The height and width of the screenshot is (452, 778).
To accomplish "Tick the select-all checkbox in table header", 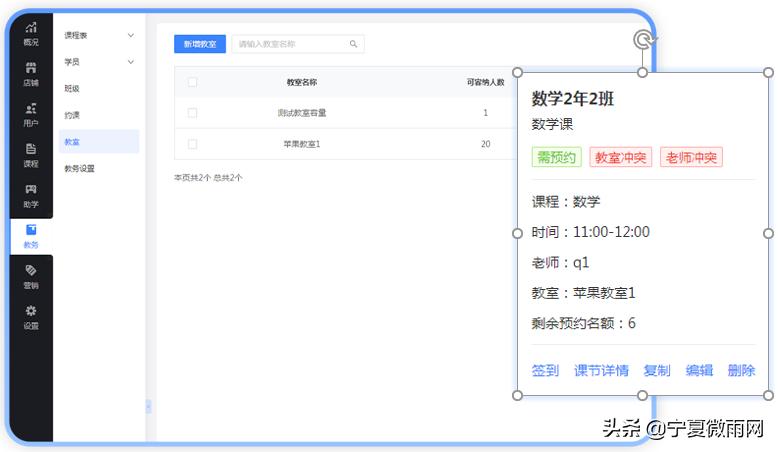I will click(x=193, y=82).
